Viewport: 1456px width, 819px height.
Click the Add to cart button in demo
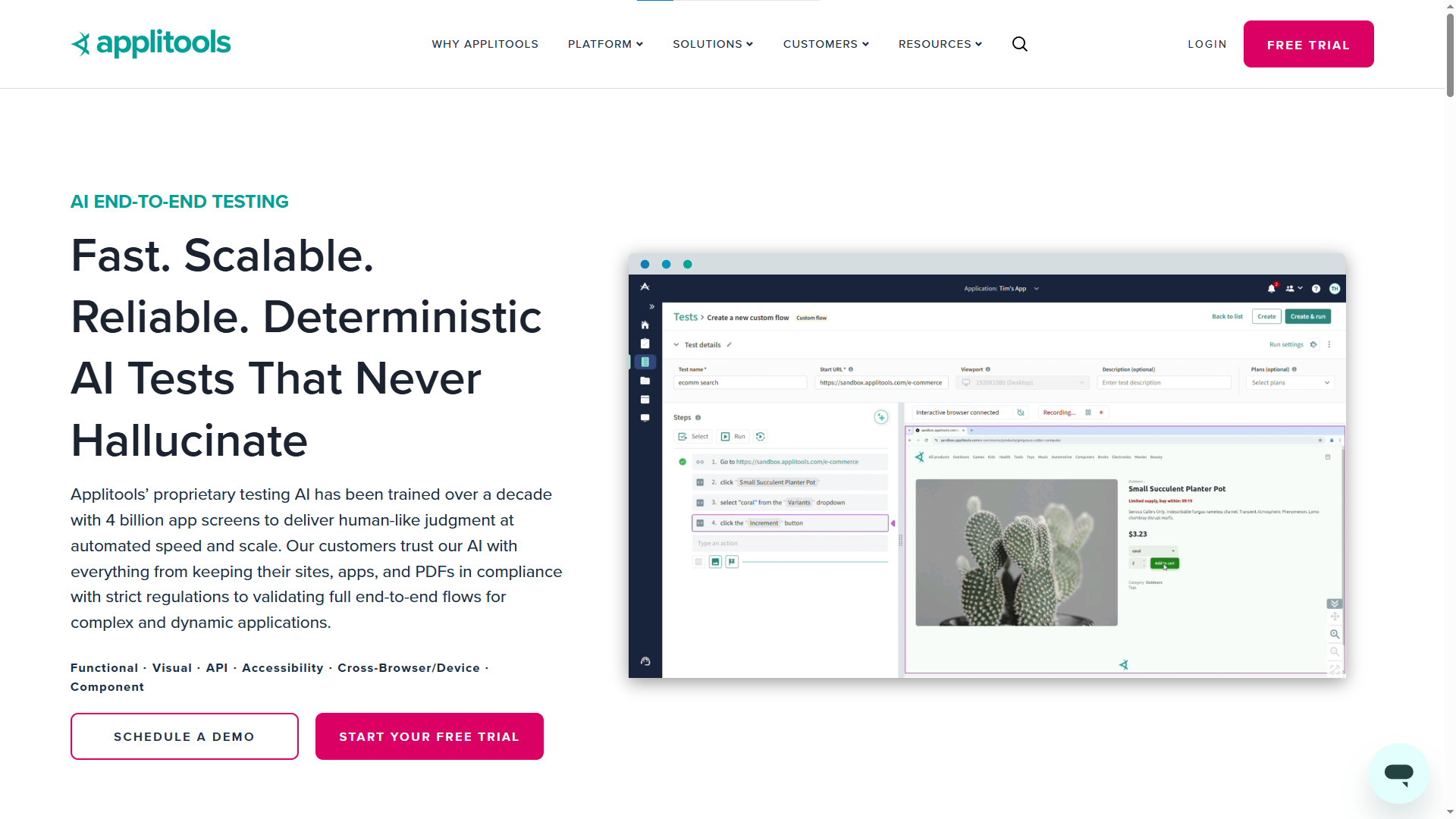[x=1164, y=563]
